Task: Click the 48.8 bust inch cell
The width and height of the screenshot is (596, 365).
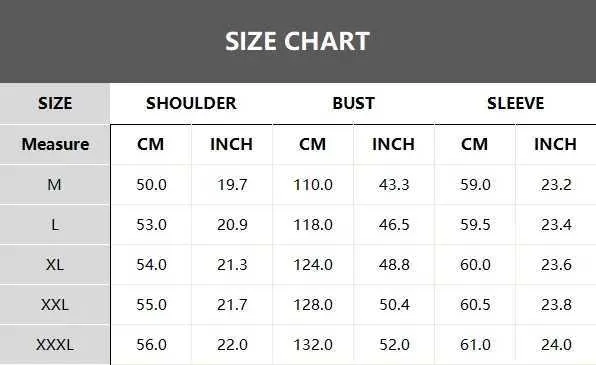Action: pos(394,265)
